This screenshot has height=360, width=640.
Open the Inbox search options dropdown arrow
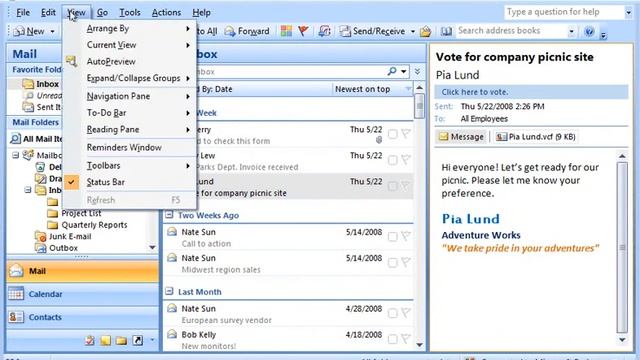(x=404, y=71)
